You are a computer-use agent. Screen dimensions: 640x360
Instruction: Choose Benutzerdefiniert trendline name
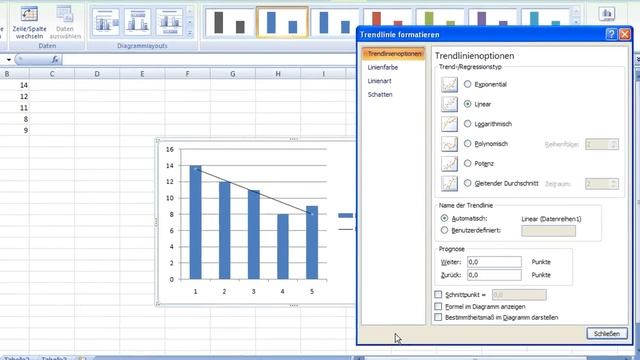click(x=444, y=230)
